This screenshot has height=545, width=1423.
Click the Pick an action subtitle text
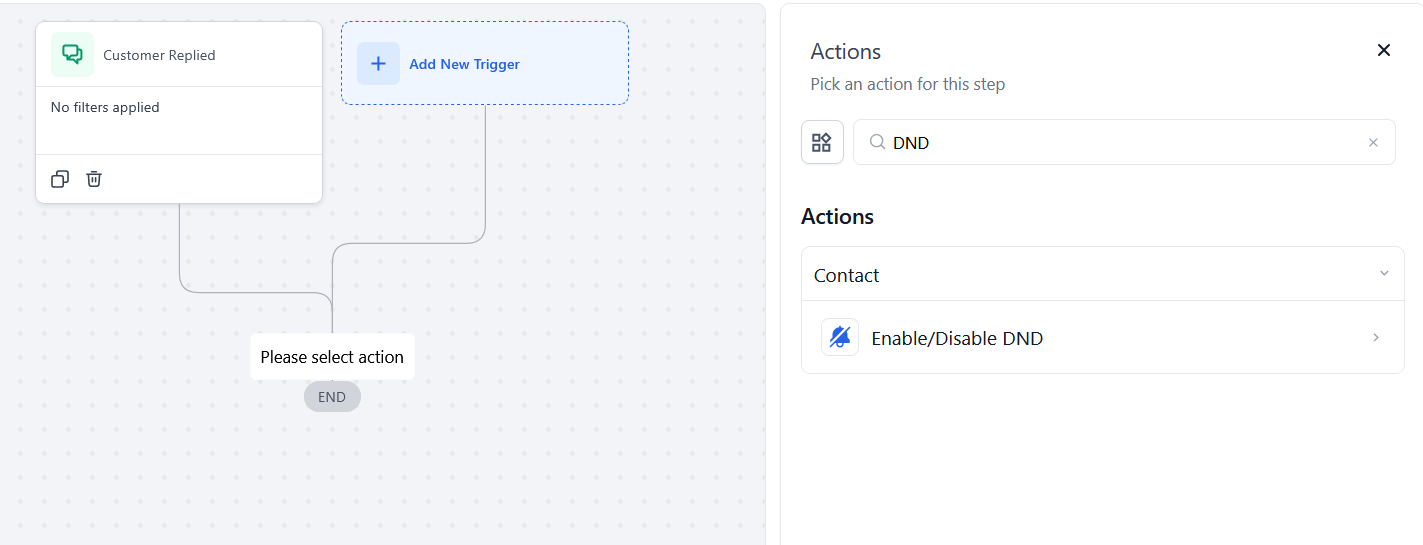(907, 84)
